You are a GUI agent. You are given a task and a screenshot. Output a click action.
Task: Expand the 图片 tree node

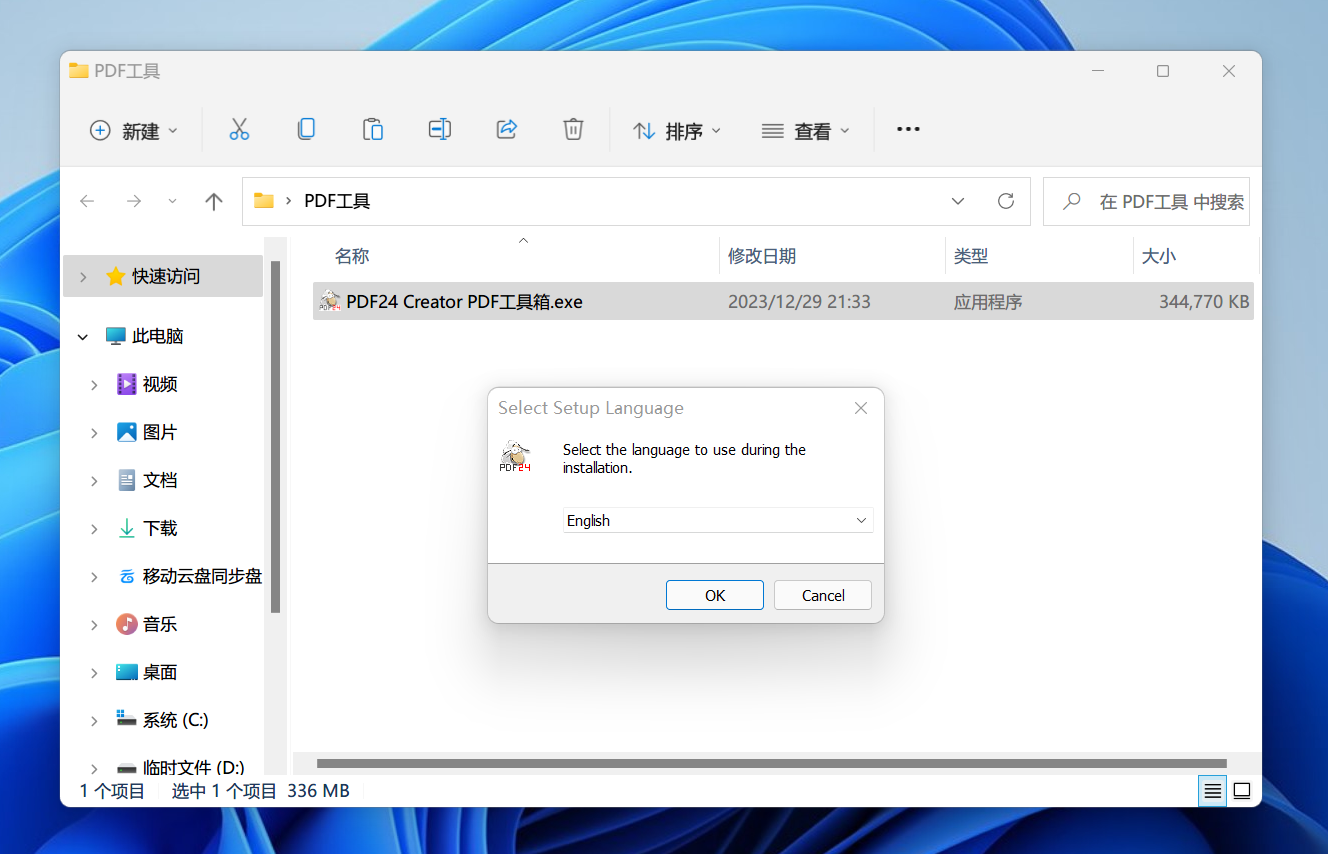click(94, 433)
